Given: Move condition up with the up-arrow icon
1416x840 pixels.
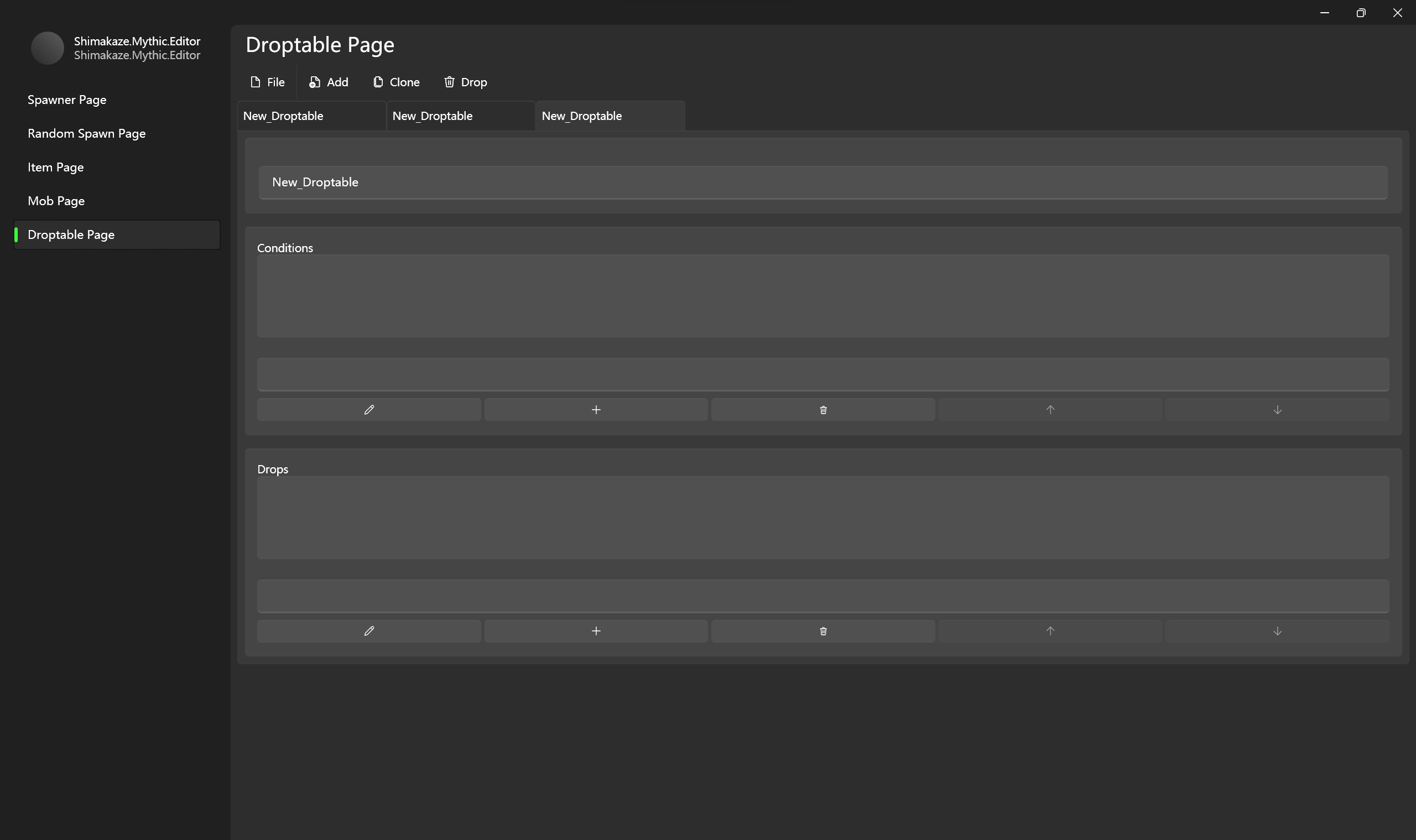Looking at the screenshot, I should click(1050, 409).
